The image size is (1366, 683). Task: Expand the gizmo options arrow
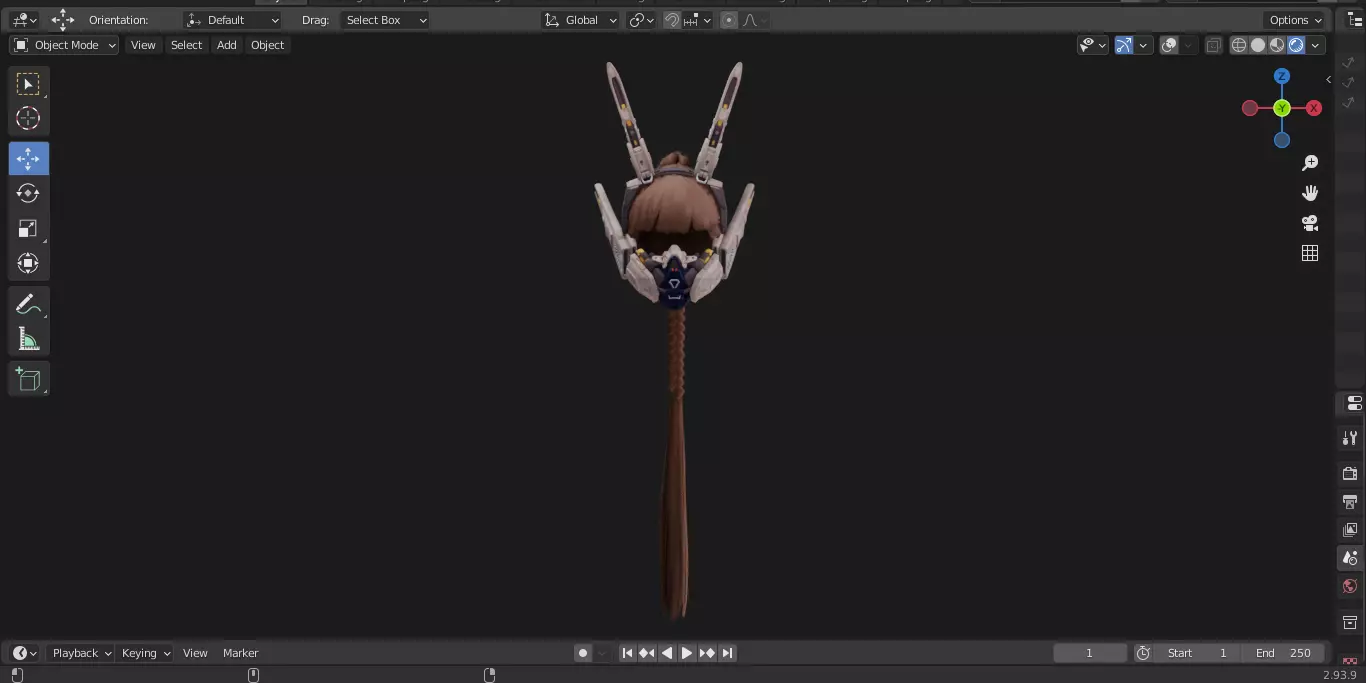click(1144, 45)
